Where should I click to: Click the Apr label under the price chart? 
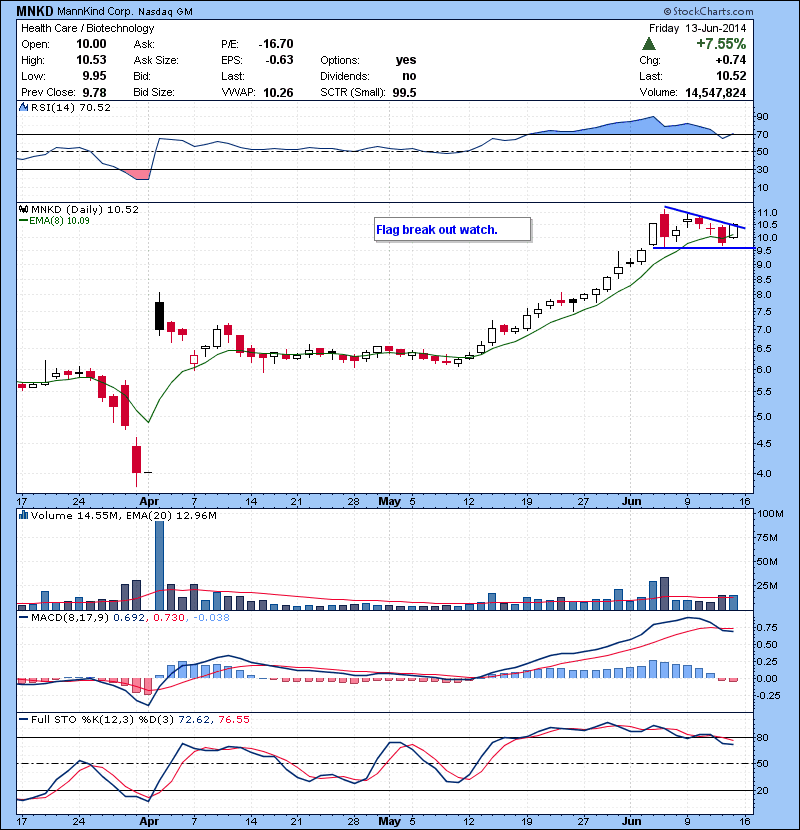[149, 501]
